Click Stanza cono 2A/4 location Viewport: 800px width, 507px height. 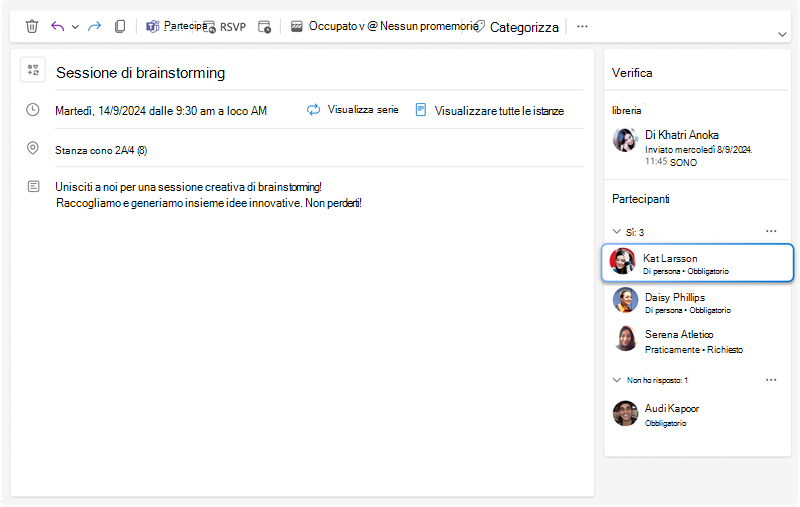point(101,150)
